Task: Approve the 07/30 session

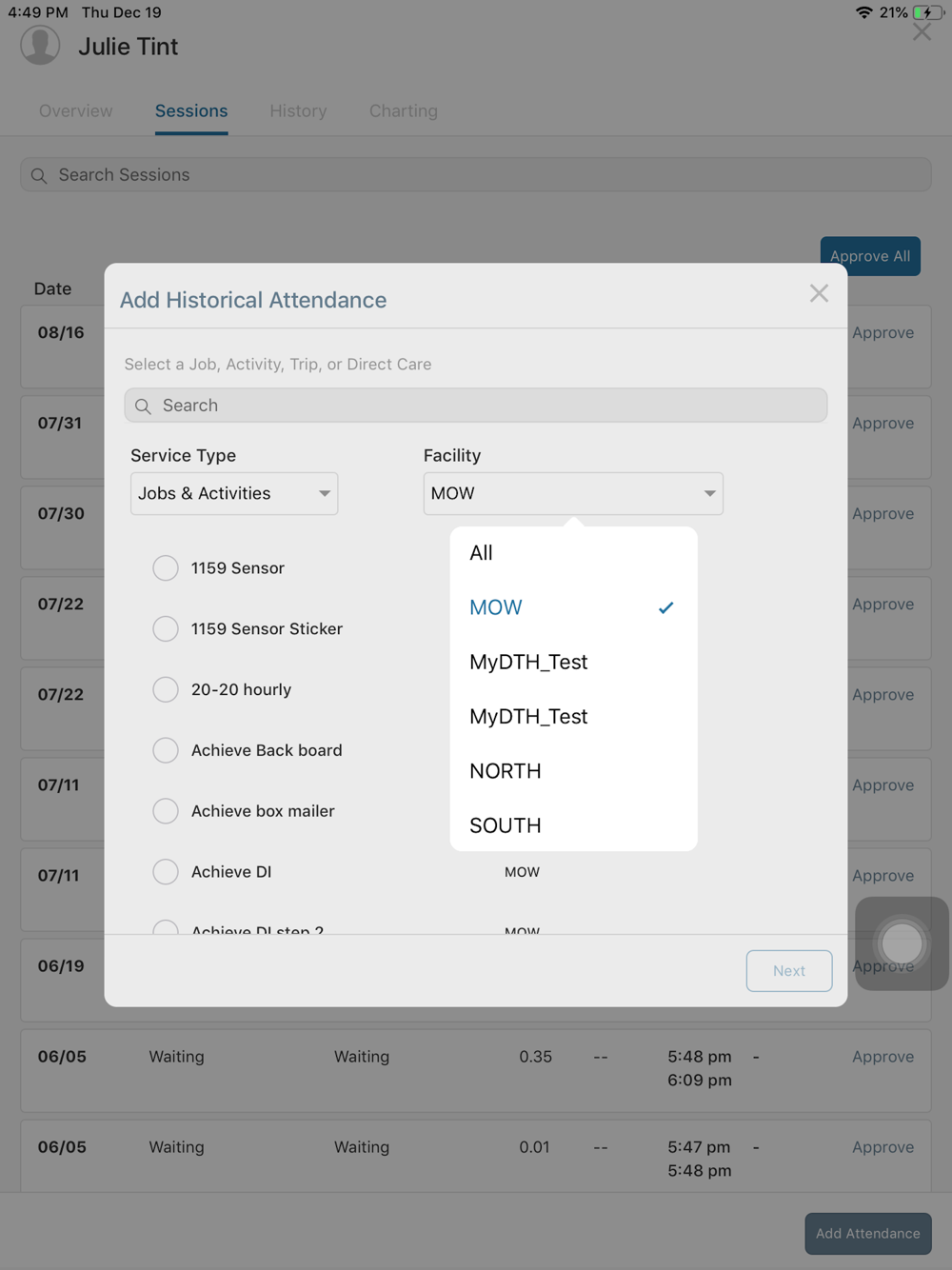Action: point(883,514)
